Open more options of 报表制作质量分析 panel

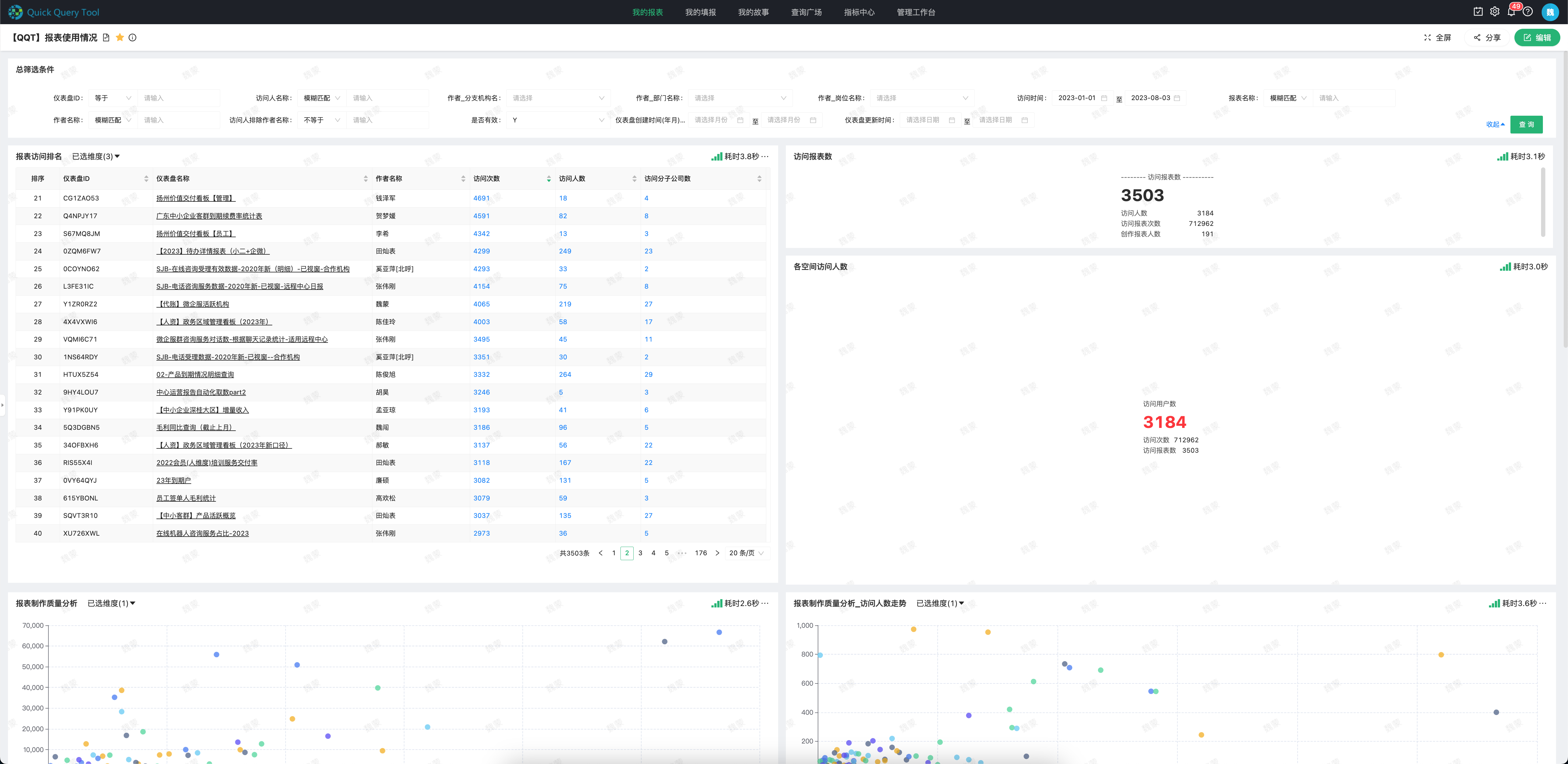click(x=765, y=603)
